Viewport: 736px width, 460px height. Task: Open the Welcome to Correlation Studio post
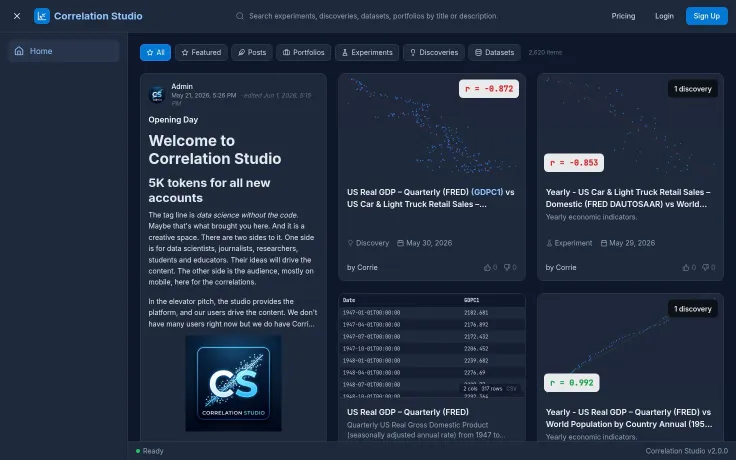pos(215,150)
